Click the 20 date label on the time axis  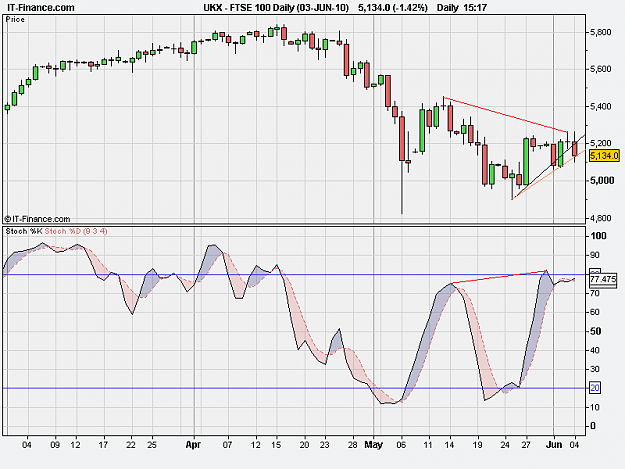[x=304, y=445]
